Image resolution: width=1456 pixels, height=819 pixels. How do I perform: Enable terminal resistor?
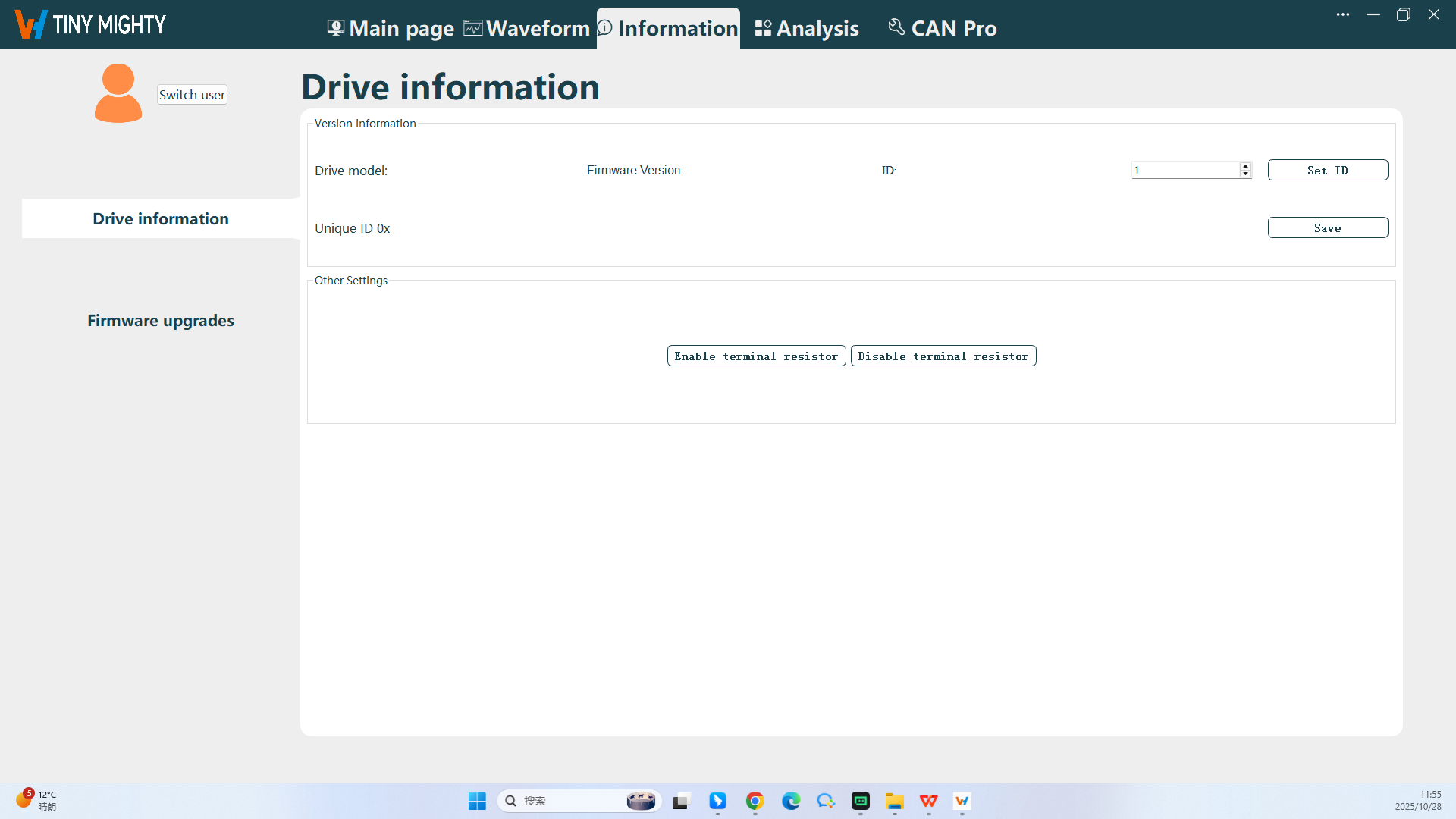756,356
